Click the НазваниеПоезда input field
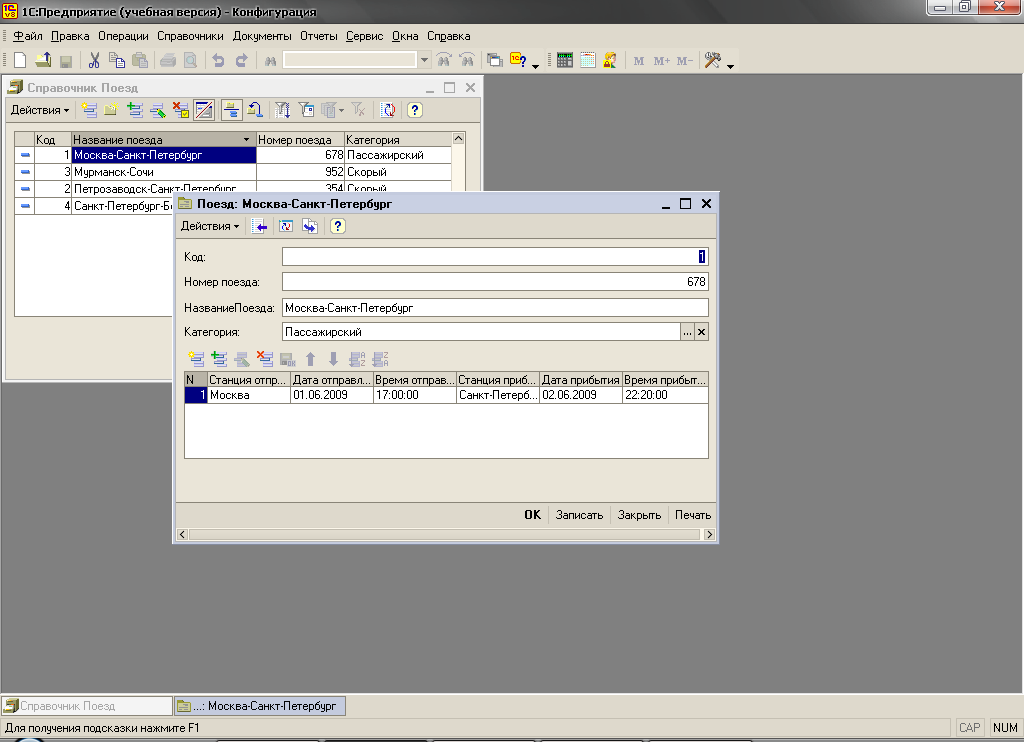 tap(494, 308)
